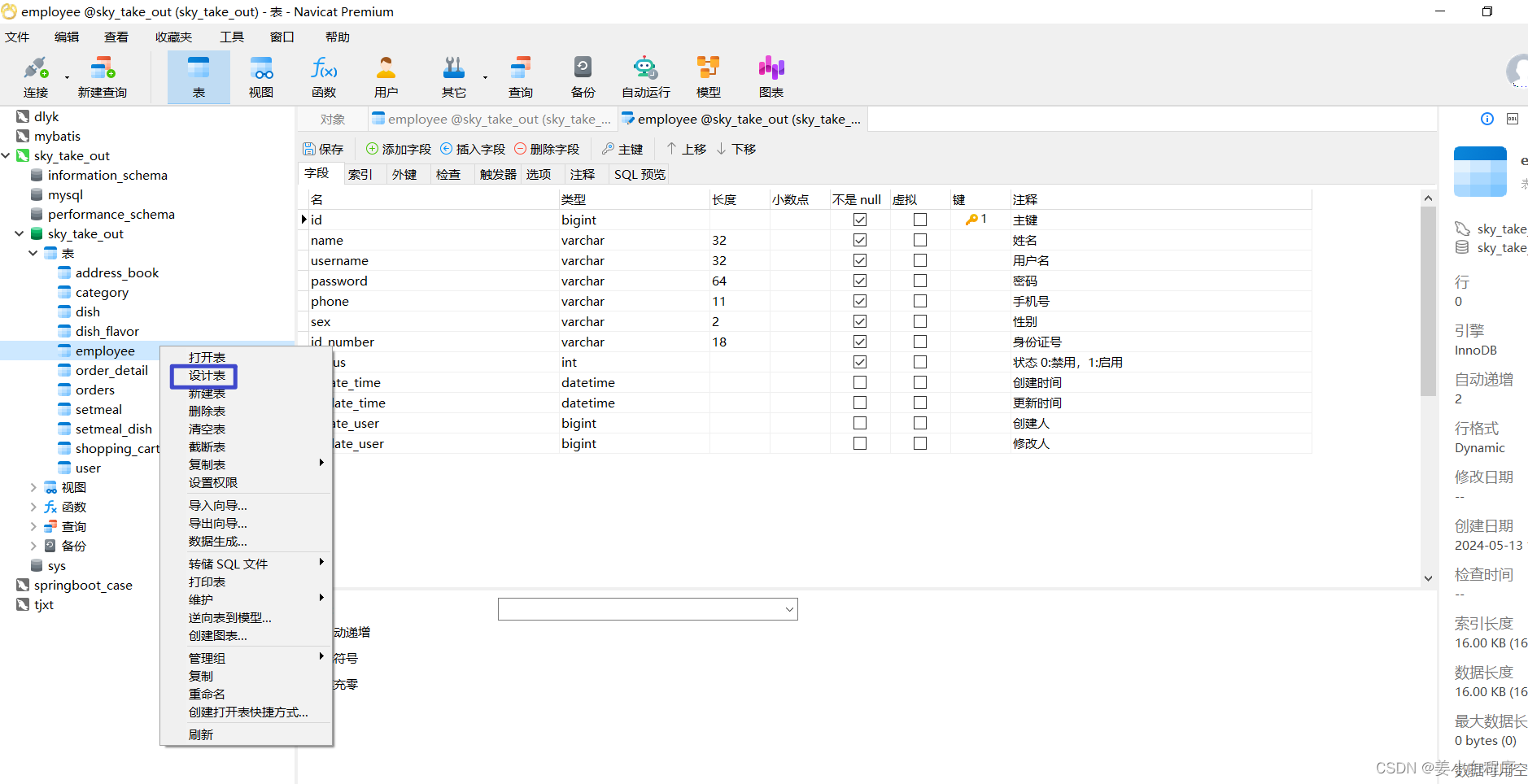The image size is (1528, 784).
Task: Open the 用户 (Users) panel icon
Action: click(386, 76)
